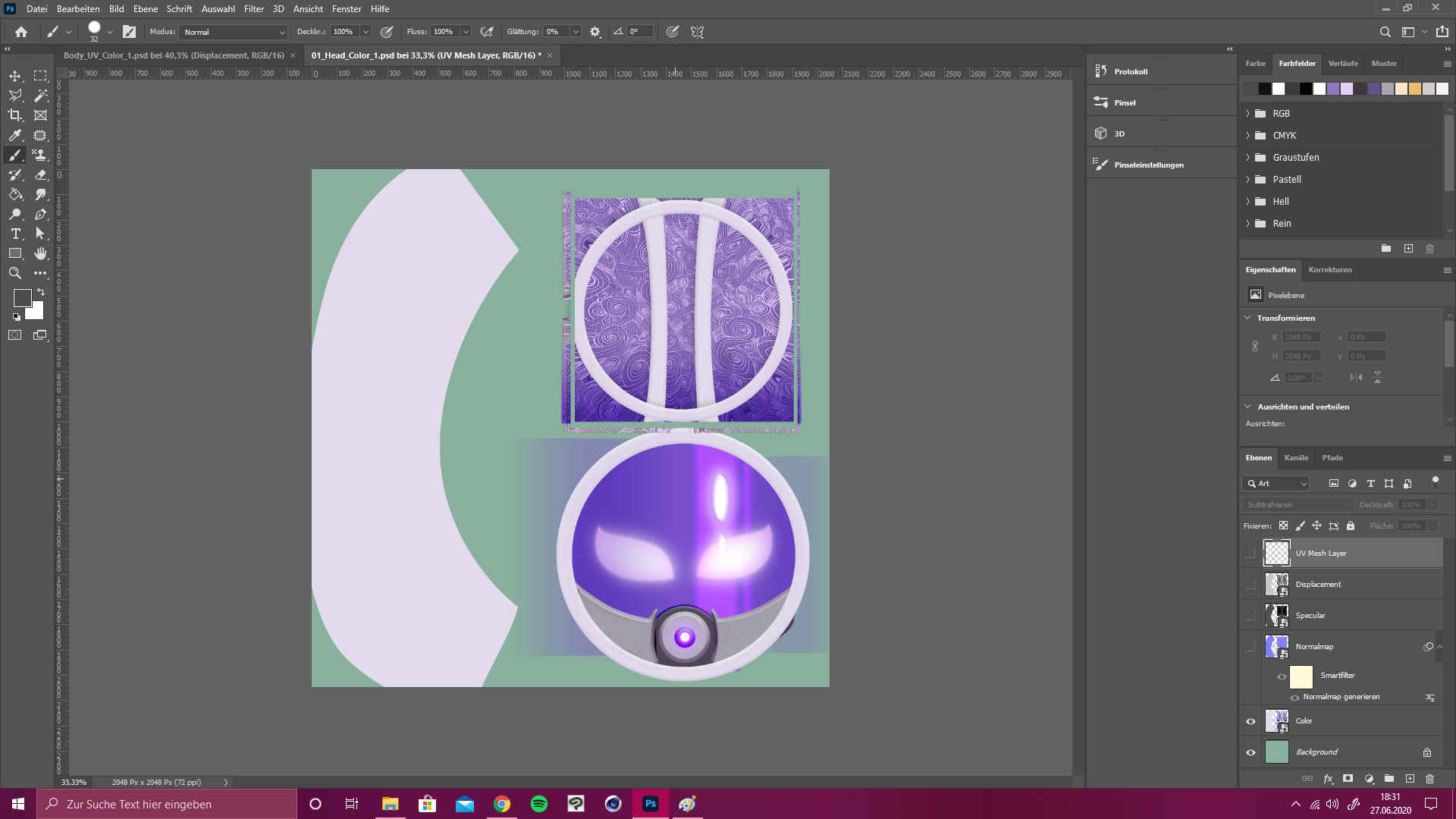
Task: Open the Modus blend mode dropdown
Action: point(234,32)
